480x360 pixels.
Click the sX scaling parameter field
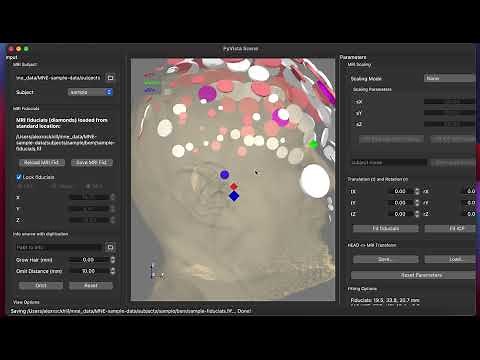449,101
